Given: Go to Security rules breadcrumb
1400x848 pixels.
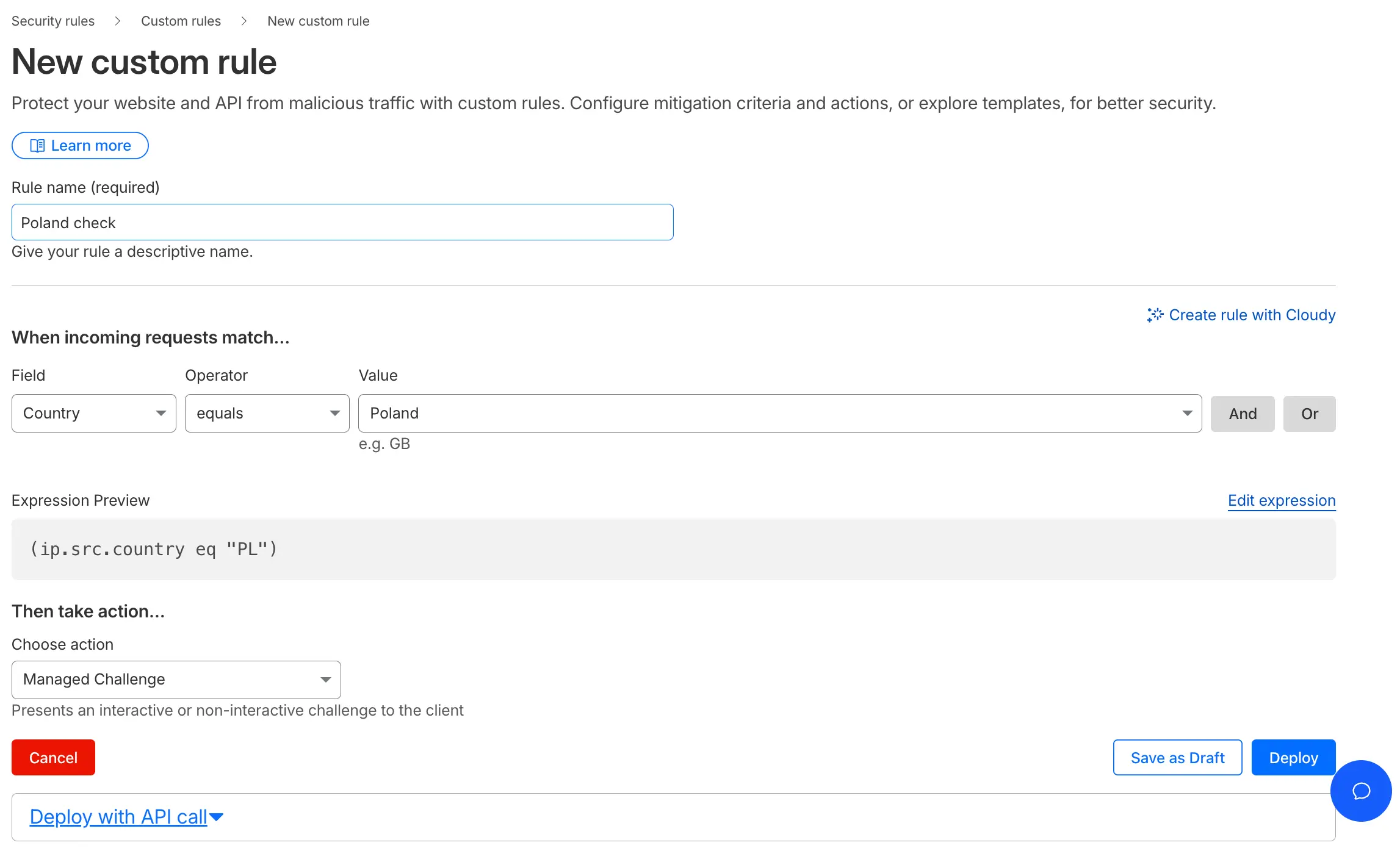Looking at the screenshot, I should 53,21.
